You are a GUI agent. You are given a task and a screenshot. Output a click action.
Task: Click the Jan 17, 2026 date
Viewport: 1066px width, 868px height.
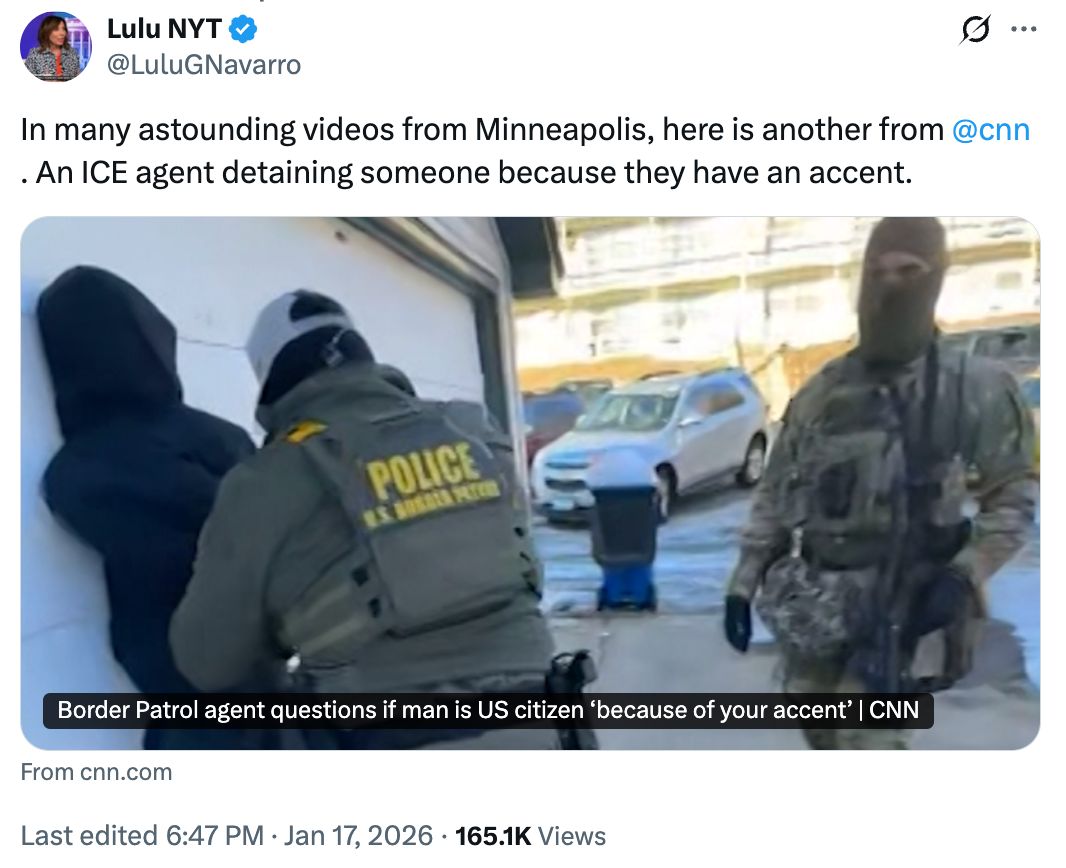click(358, 835)
